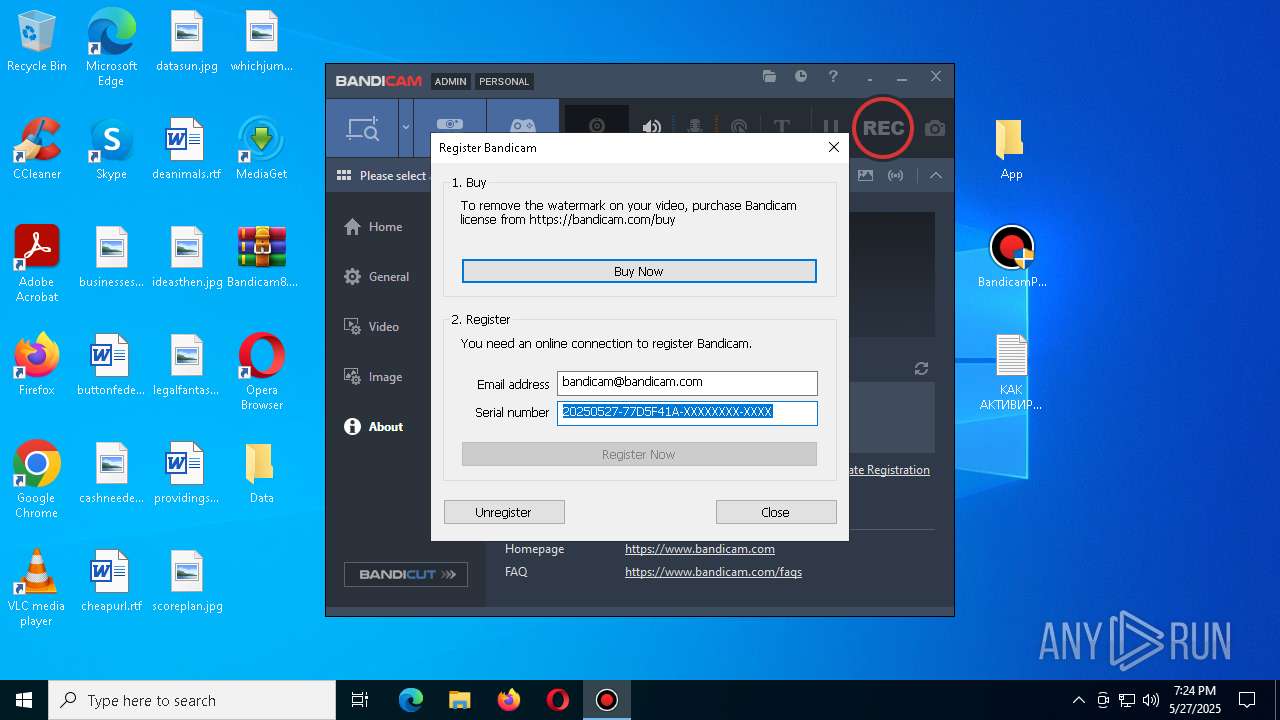Image resolution: width=1280 pixels, height=720 pixels.
Task: Close Register Bandicam dialog with X
Action: click(x=833, y=147)
